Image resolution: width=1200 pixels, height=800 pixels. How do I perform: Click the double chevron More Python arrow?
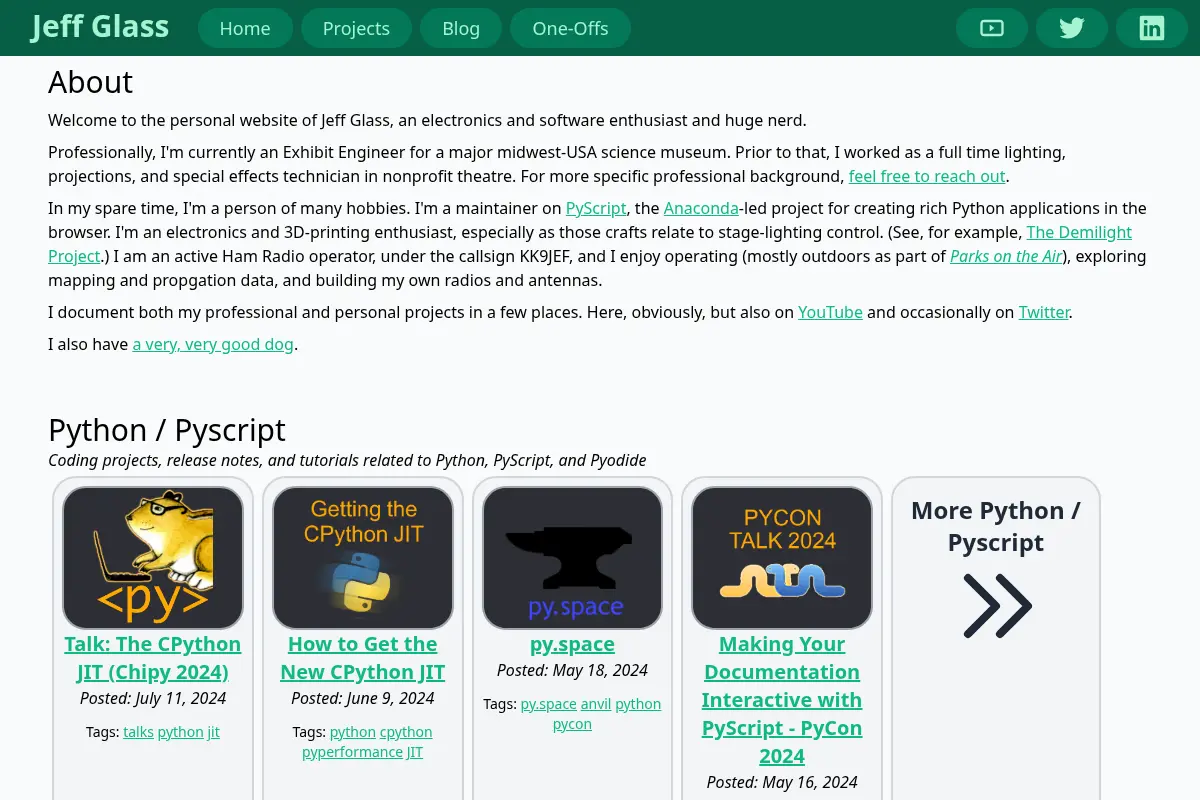click(997, 606)
